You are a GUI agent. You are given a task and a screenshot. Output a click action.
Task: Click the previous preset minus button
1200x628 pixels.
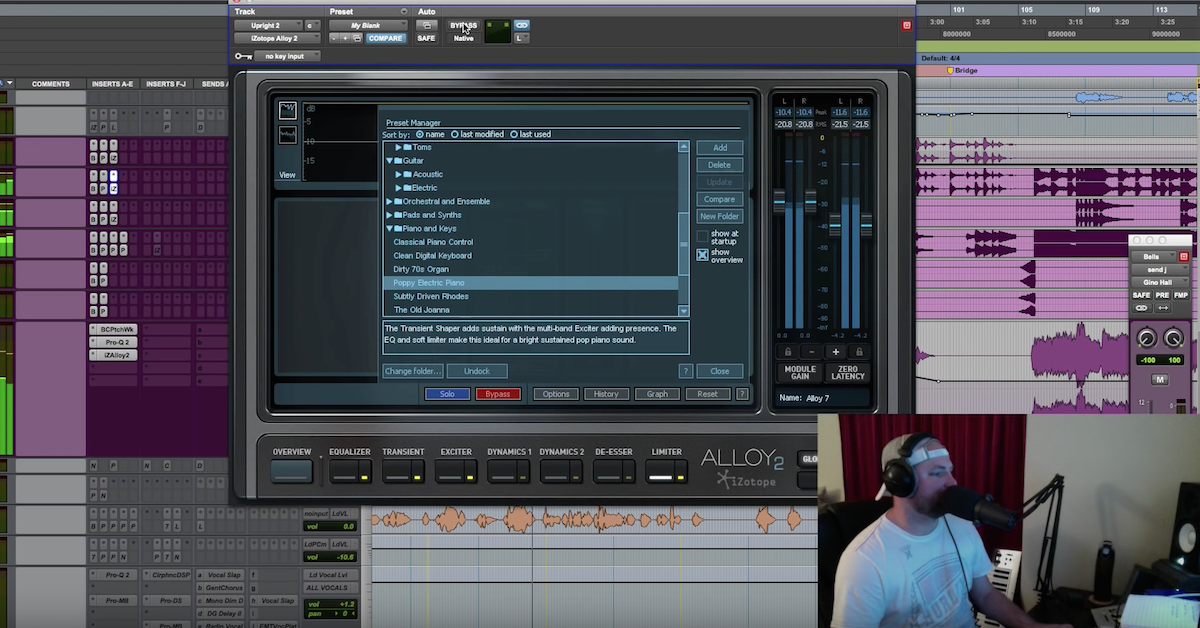[334, 38]
